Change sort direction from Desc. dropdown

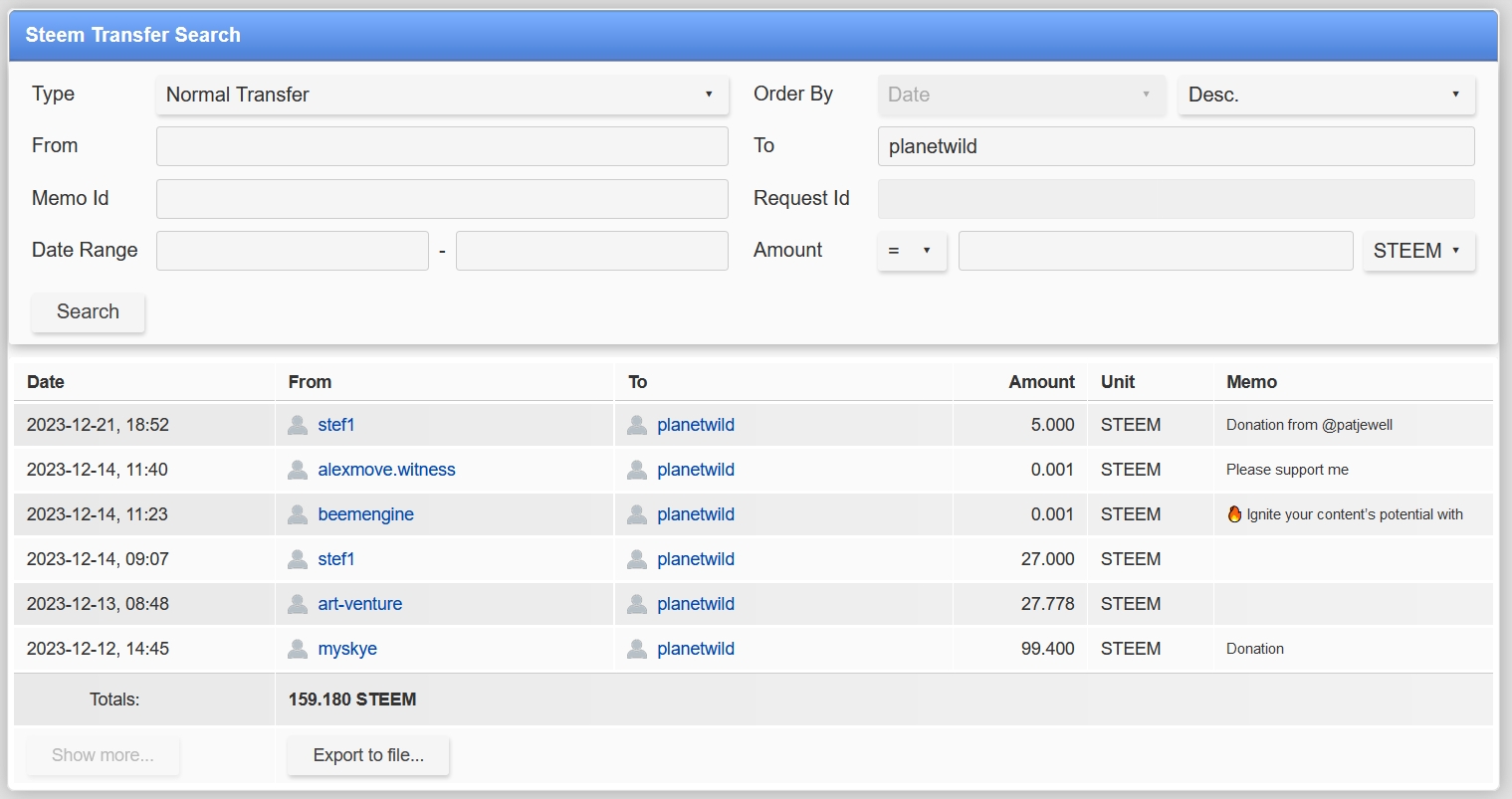click(x=1327, y=95)
